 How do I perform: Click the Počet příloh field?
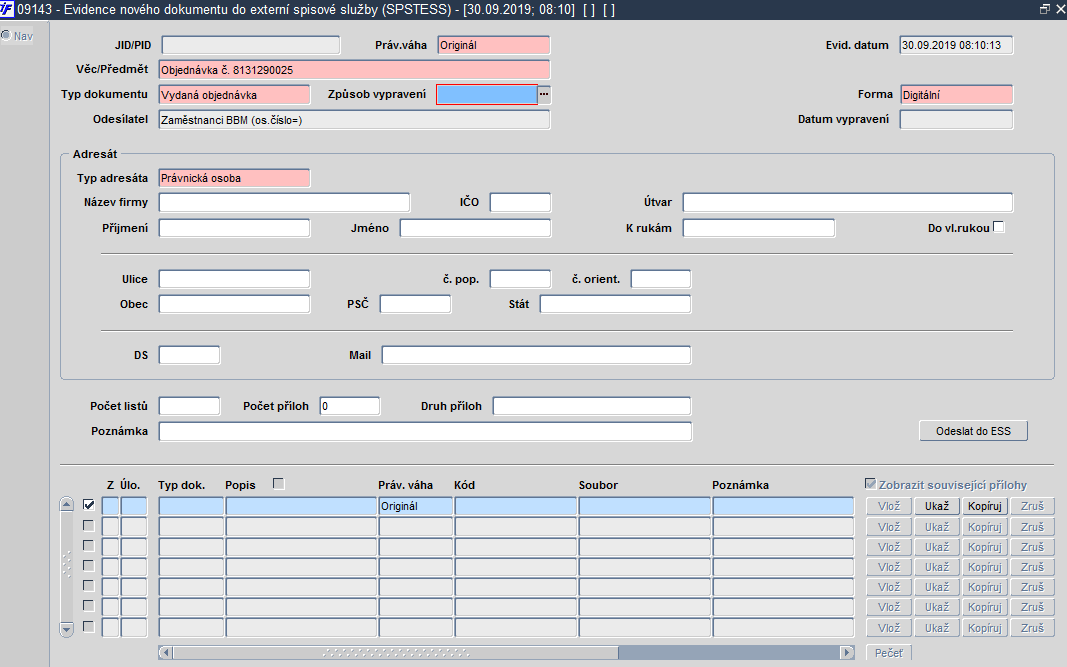[350, 406]
